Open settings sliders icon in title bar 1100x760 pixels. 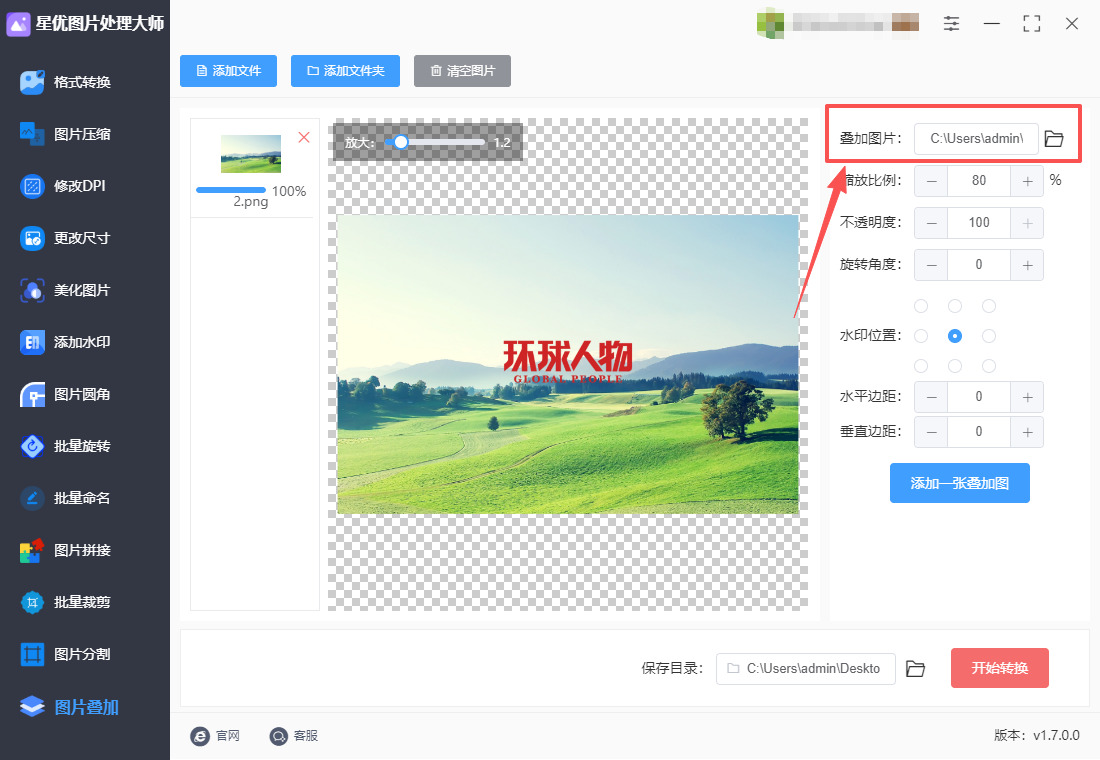[x=951, y=24]
